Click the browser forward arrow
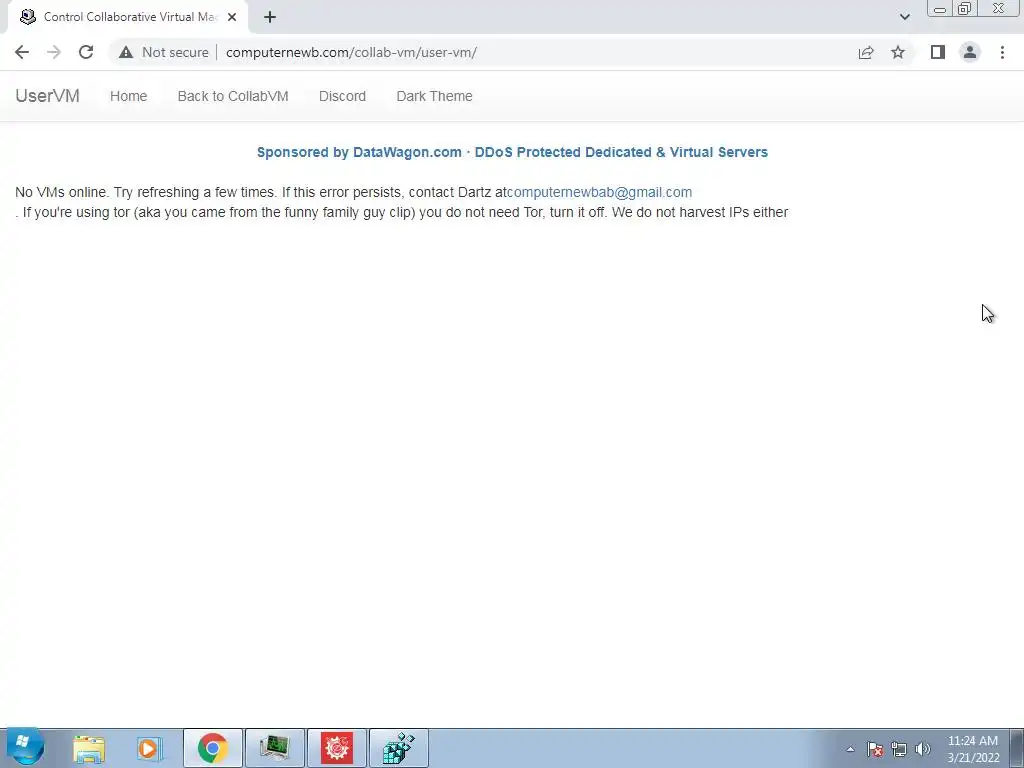Viewport: 1024px width, 768px height. (x=54, y=52)
